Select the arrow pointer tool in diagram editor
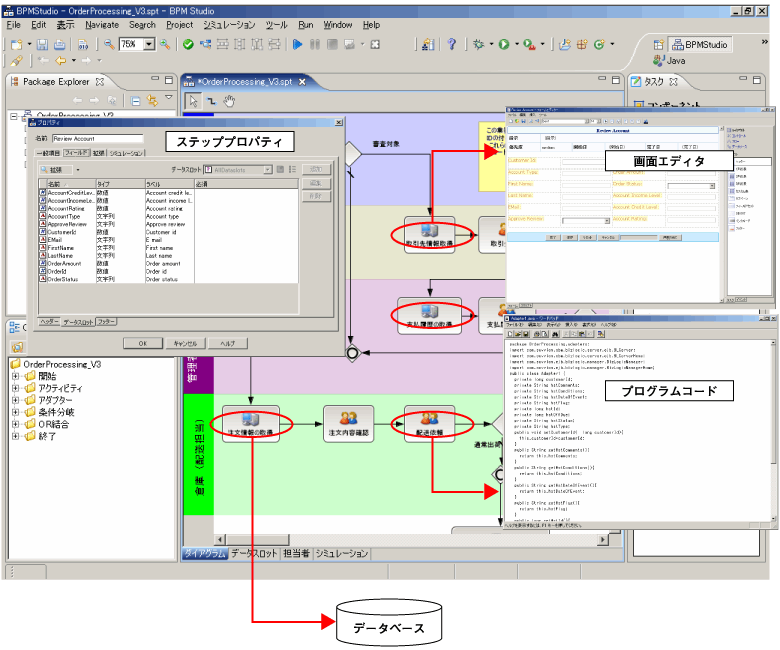 tap(193, 101)
